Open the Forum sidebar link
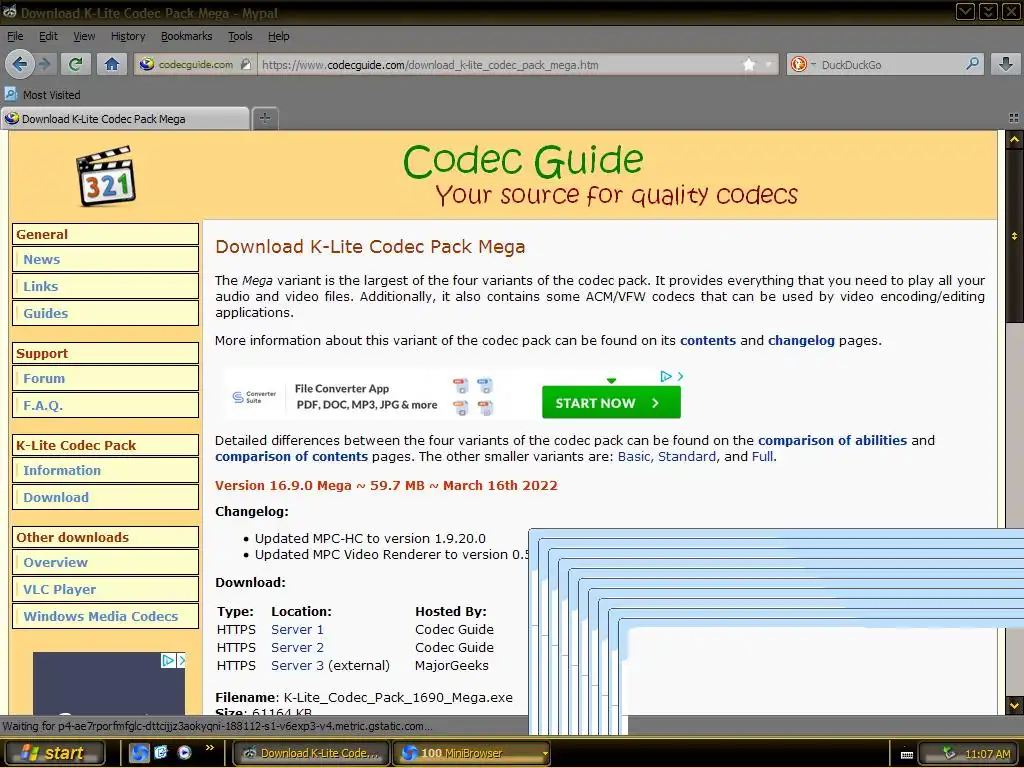Image resolution: width=1024 pixels, height=768 pixels. click(x=44, y=378)
